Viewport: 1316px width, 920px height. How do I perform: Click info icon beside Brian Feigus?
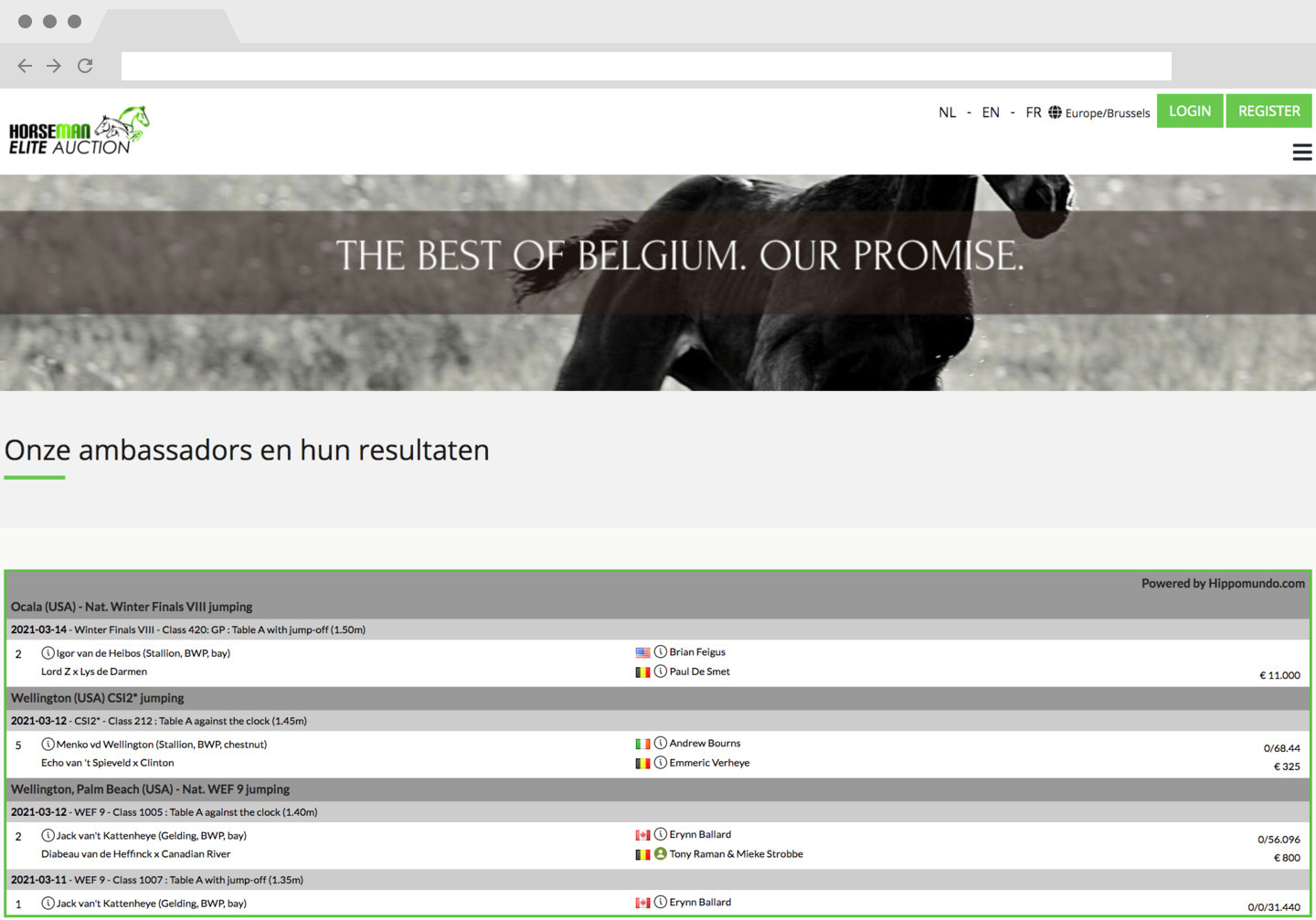[x=660, y=651]
